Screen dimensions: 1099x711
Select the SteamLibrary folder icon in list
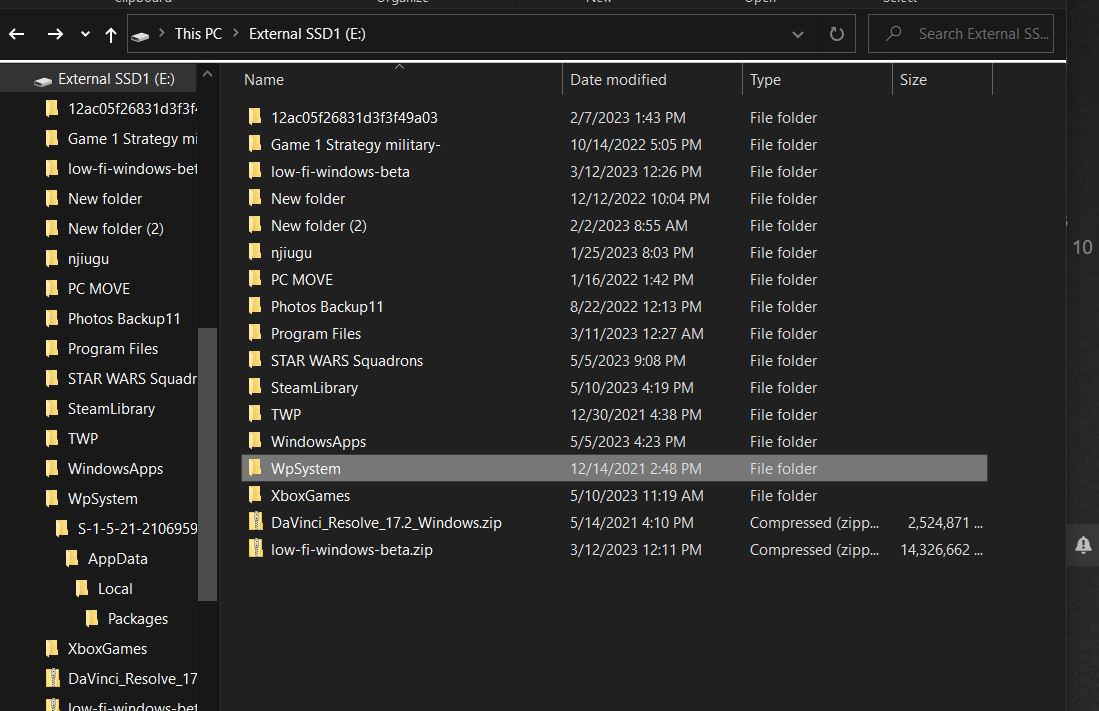click(x=256, y=387)
